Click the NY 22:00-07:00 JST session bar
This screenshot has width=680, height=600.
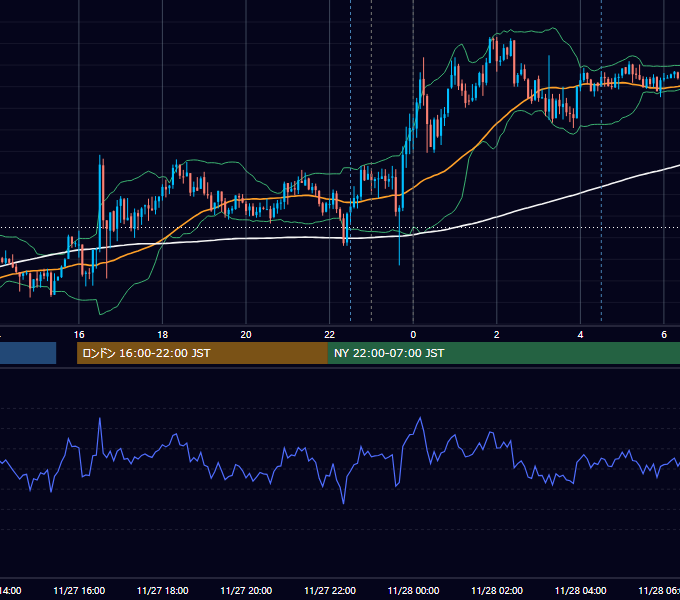click(x=503, y=353)
